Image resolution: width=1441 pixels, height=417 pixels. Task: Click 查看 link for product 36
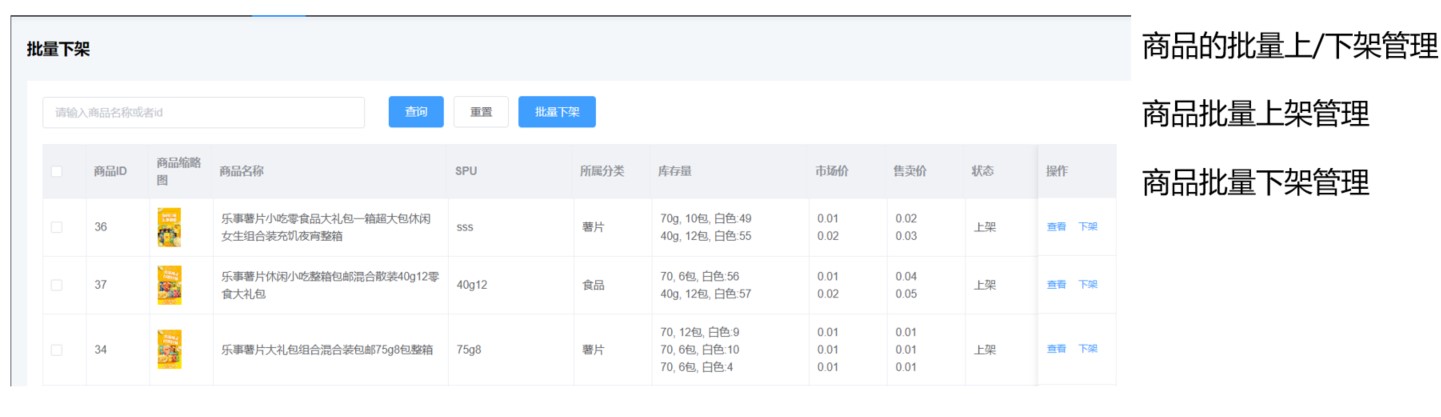pos(1056,227)
